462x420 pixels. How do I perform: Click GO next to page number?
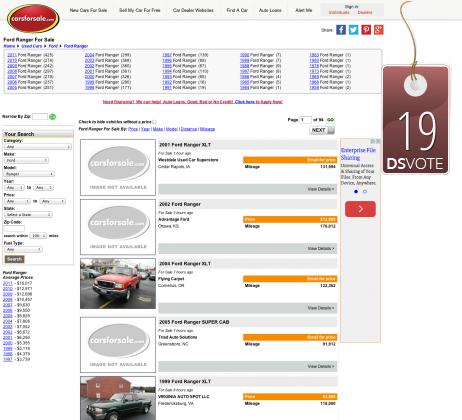click(330, 120)
